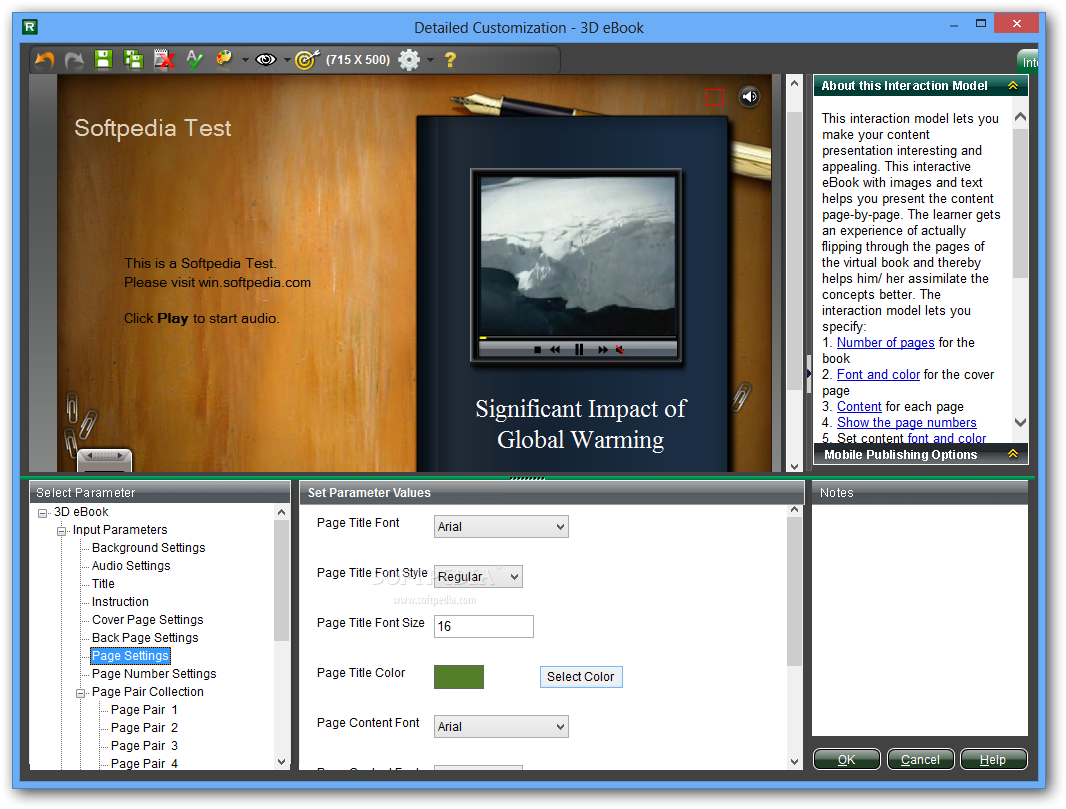Click the (715 X 500) size label
Screen dimensions: 1066x809
[358, 60]
